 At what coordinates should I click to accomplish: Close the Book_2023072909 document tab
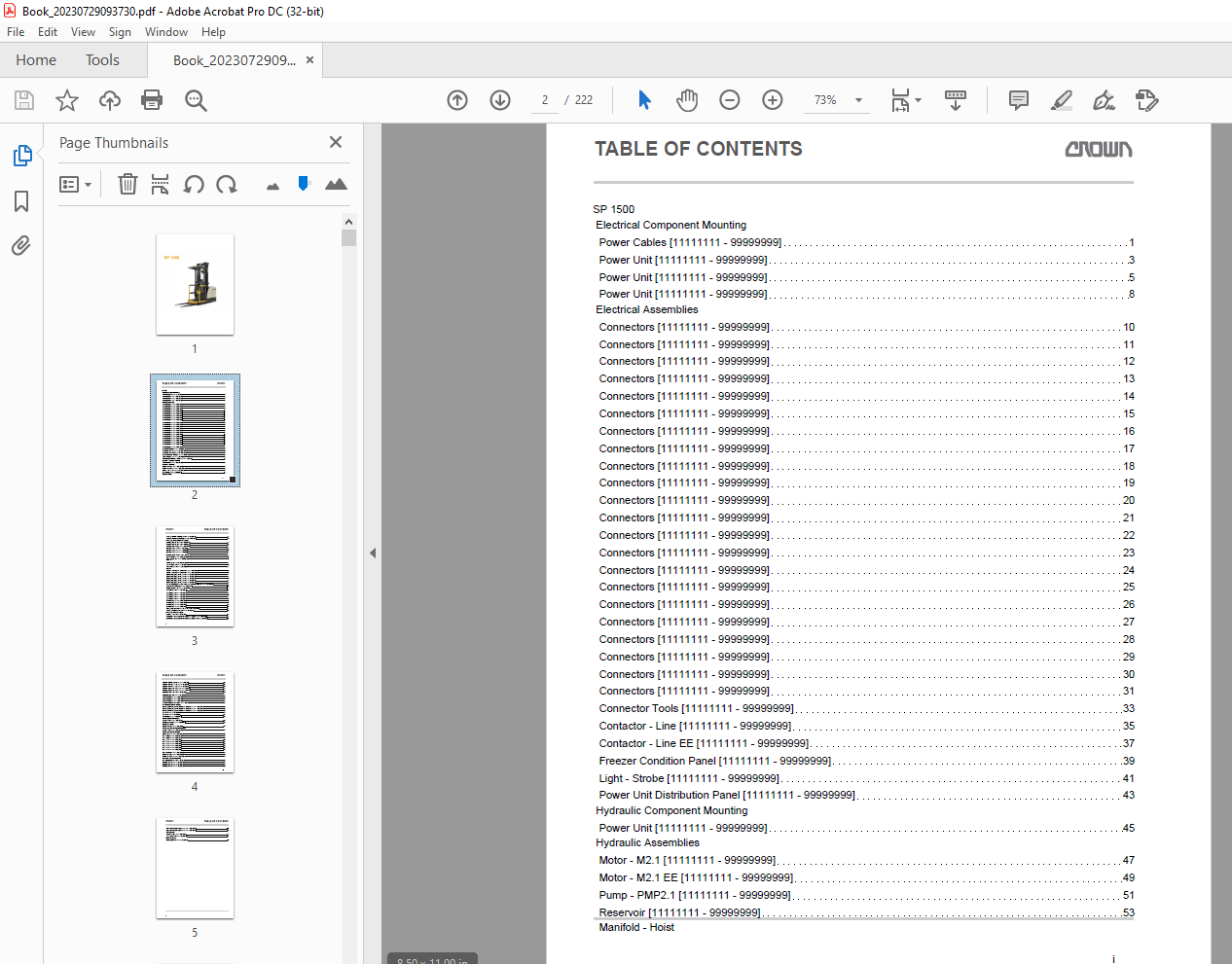[310, 60]
